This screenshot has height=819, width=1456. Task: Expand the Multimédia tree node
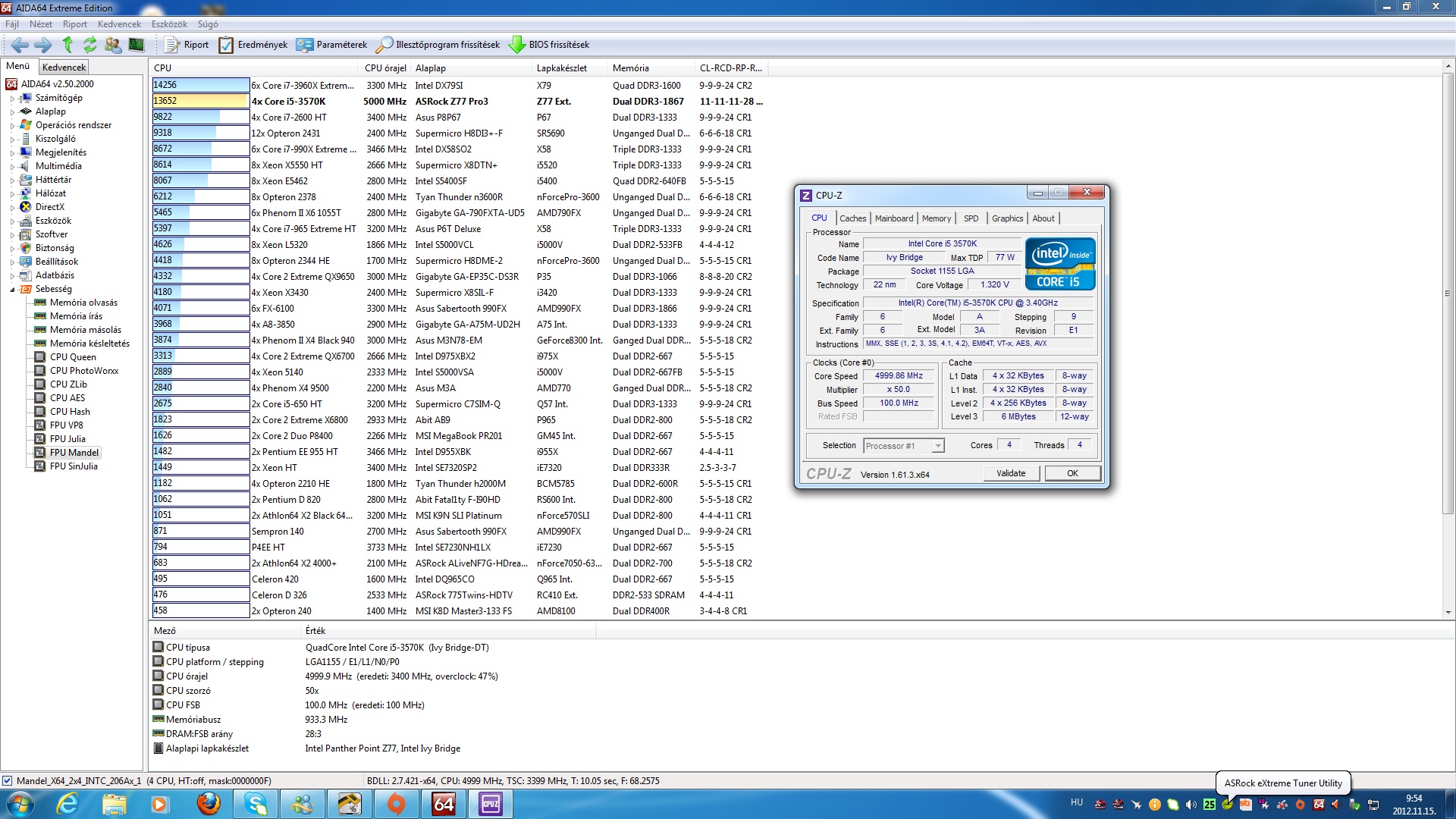[x=12, y=167]
